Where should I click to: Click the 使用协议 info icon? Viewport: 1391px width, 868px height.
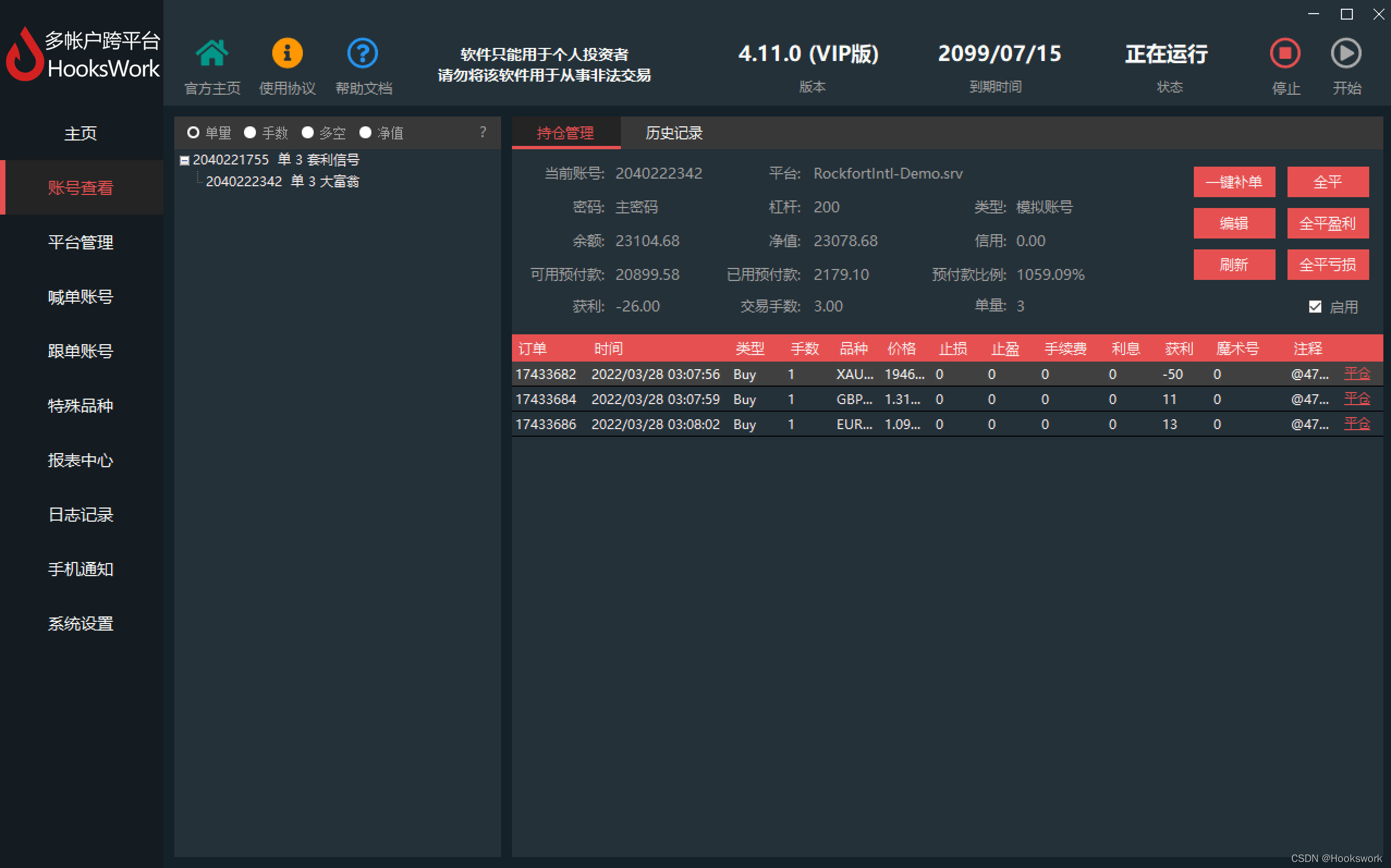pos(287,53)
